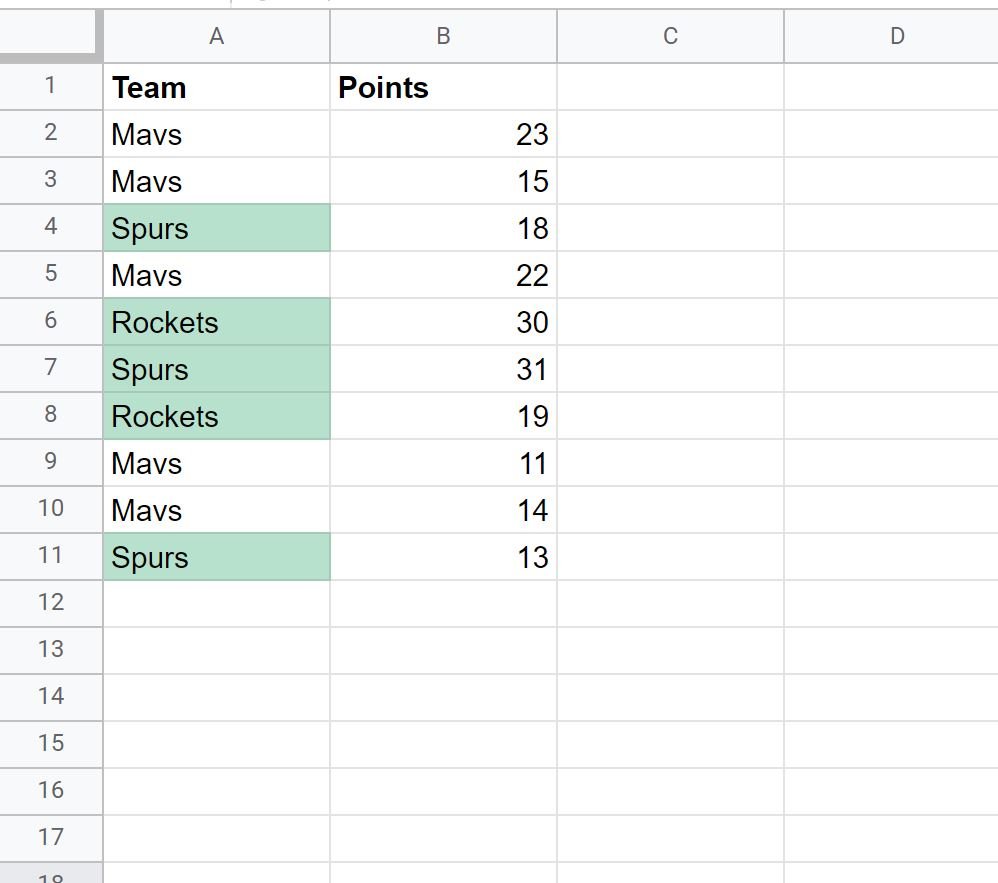Click row 4 header number
This screenshot has height=883, width=998.
click(x=51, y=227)
